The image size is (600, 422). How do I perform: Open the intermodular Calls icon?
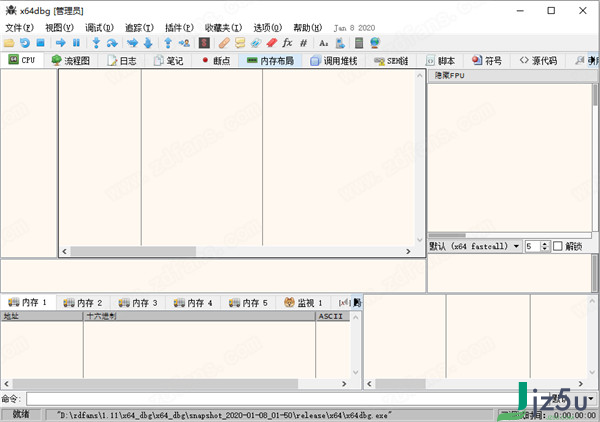[340, 43]
